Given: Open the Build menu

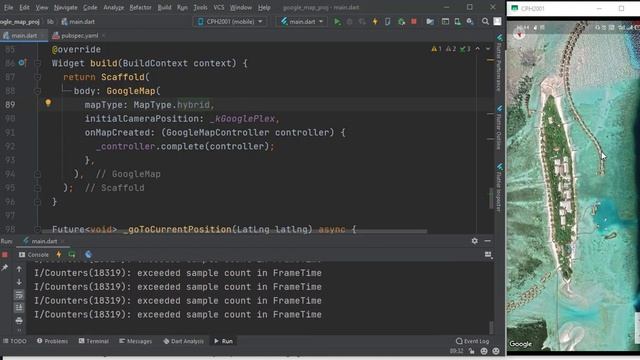Looking at the screenshot, I should tap(164, 7).
